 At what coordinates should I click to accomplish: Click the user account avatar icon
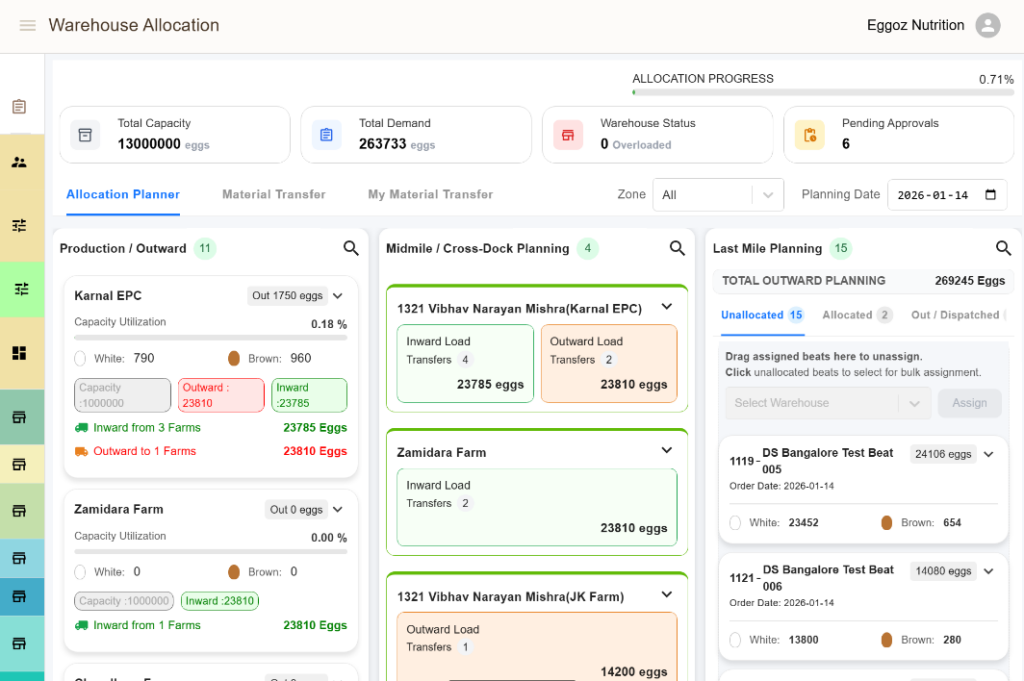click(x=988, y=26)
